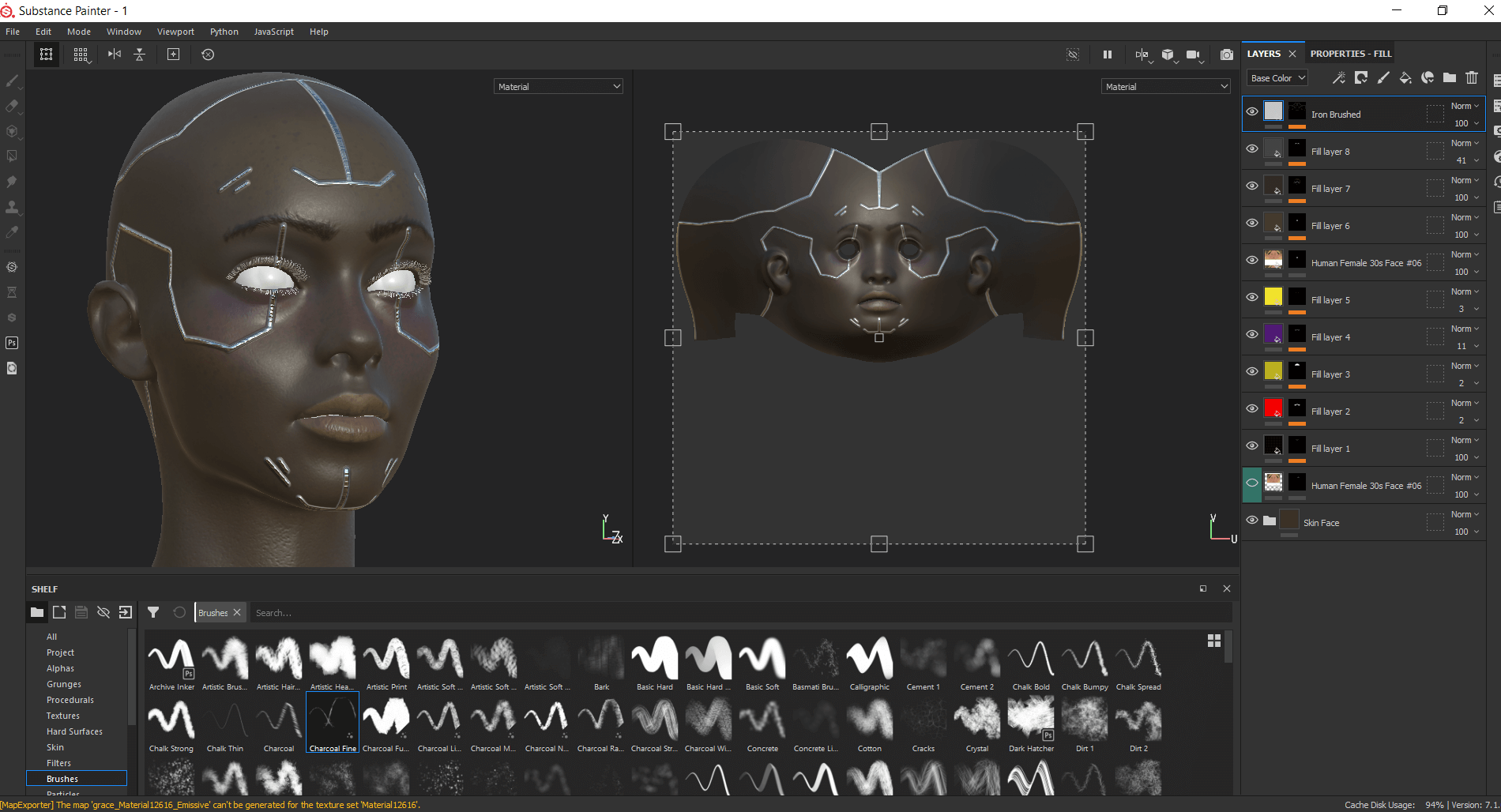The image size is (1501, 812).
Task: Toggle horizontal symmetry in the viewport toolbar
Action: click(115, 55)
